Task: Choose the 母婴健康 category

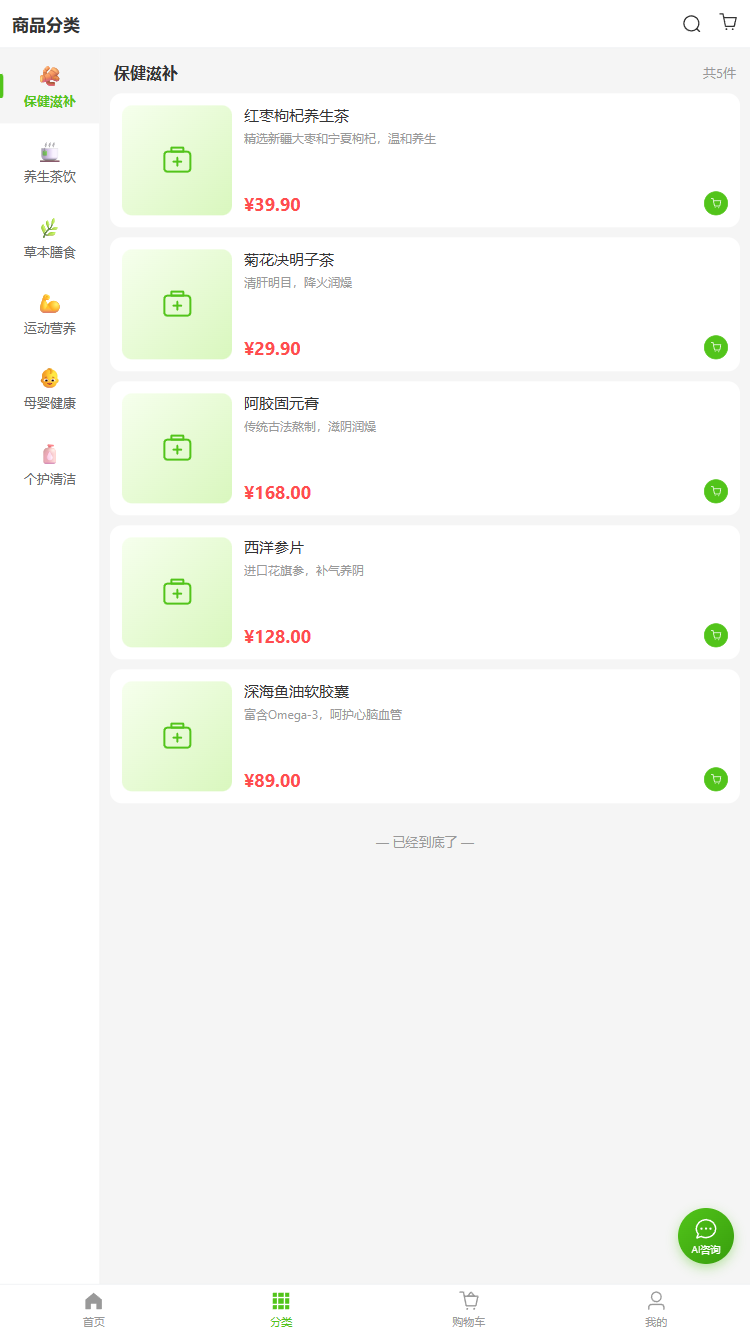Action: (50, 389)
